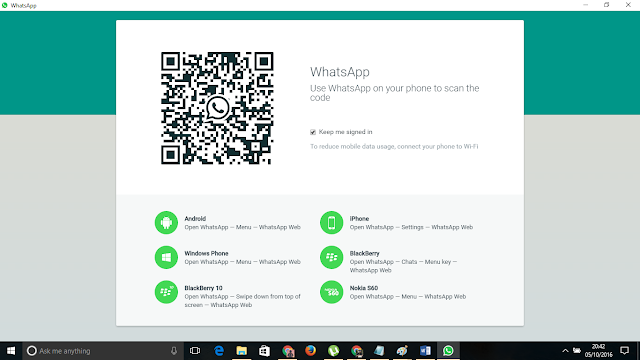This screenshot has height=360, width=640.
Task: Open Task View from the taskbar
Action: (195, 351)
